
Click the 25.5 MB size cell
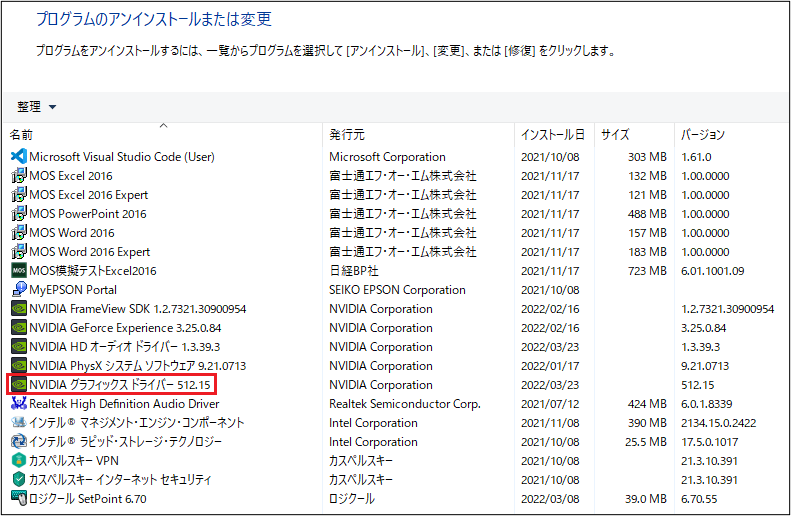[x=646, y=441]
